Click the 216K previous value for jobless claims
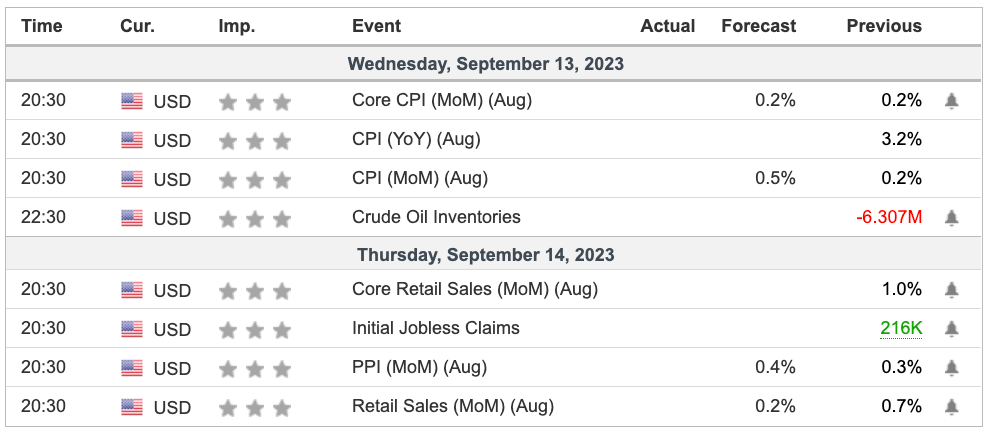Viewport: 990px width, 438px height. click(901, 328)
